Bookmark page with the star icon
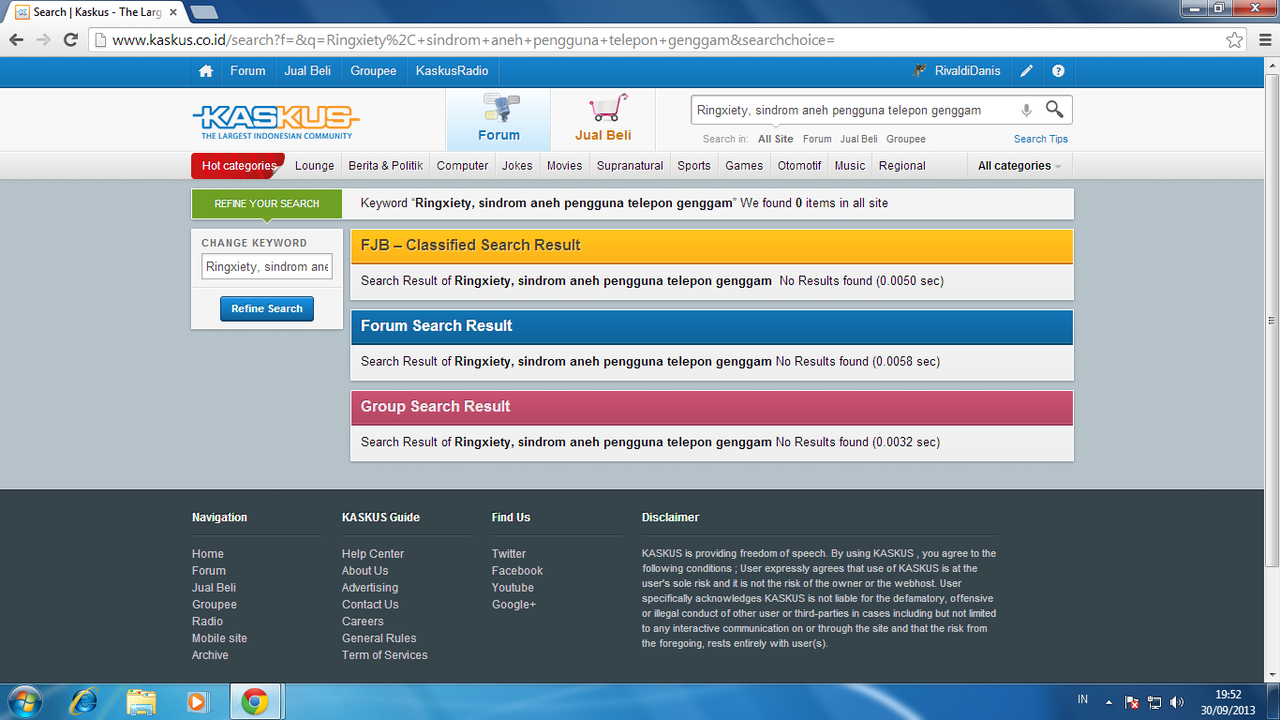 point(1235,40)
